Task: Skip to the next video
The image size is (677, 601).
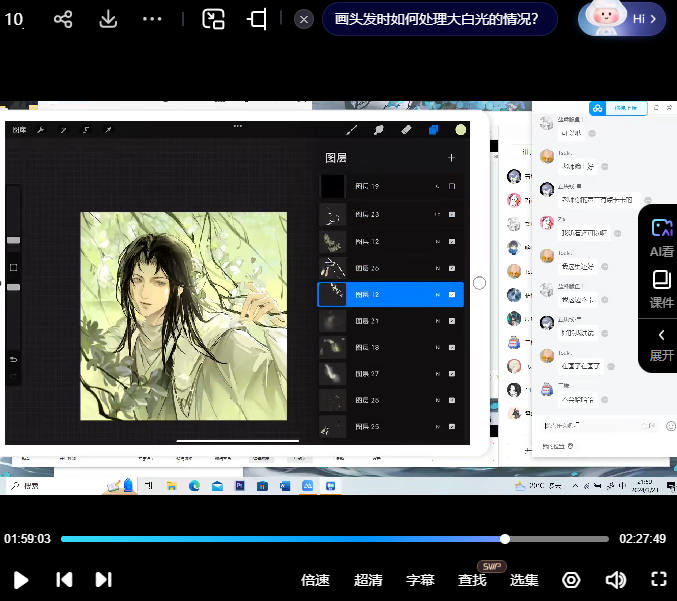Action: click(x=103, y=579)
